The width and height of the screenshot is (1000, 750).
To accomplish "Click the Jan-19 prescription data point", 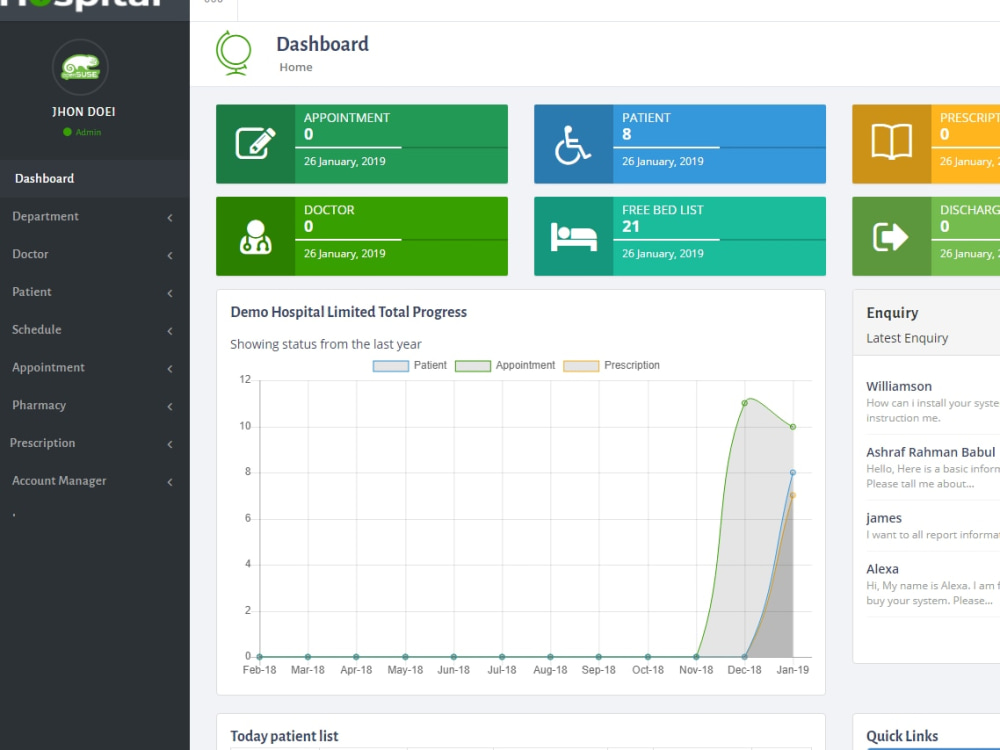I will click(x=793, y=495).
